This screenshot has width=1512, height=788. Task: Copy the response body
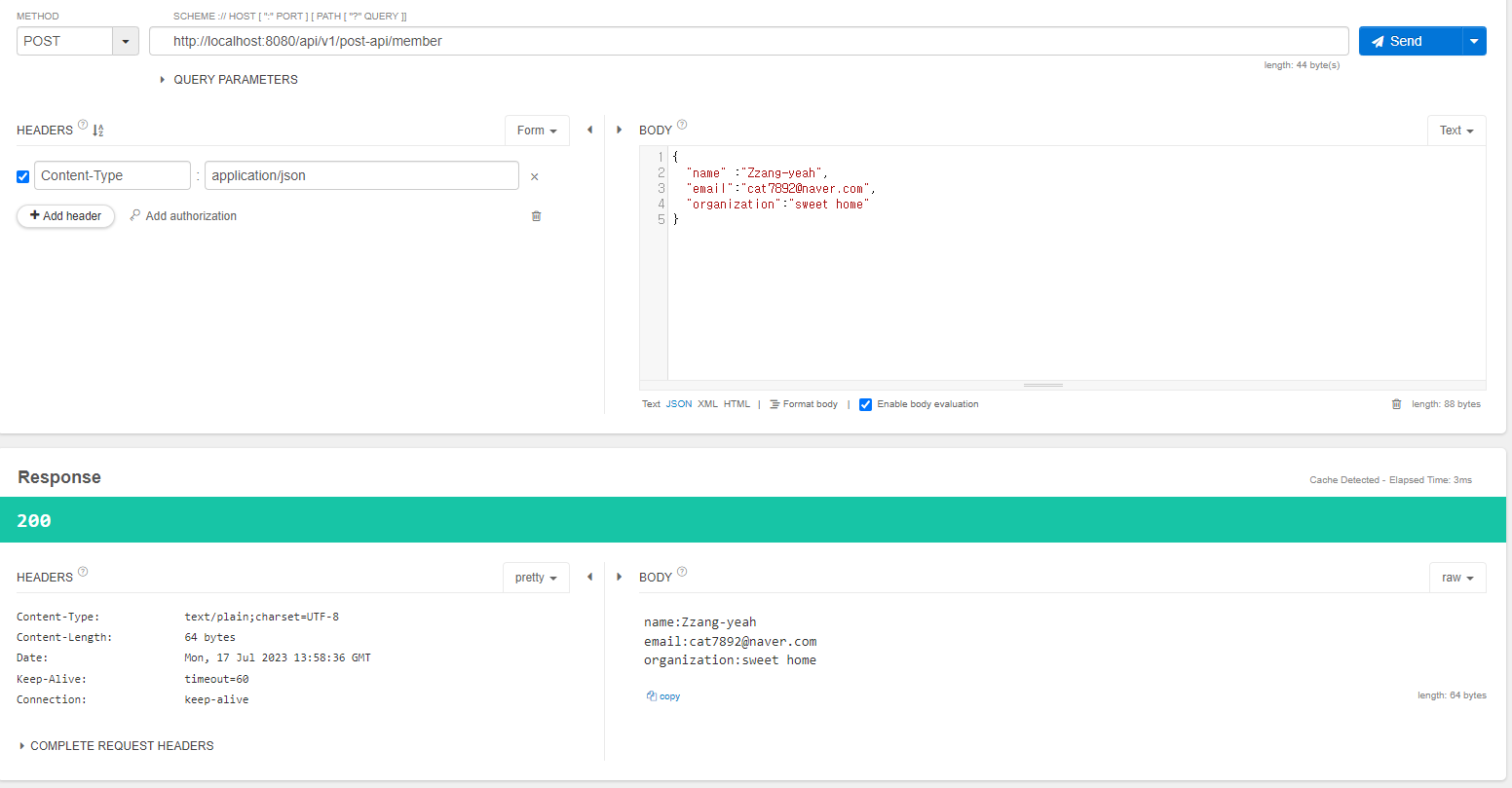tap(663, 696)
